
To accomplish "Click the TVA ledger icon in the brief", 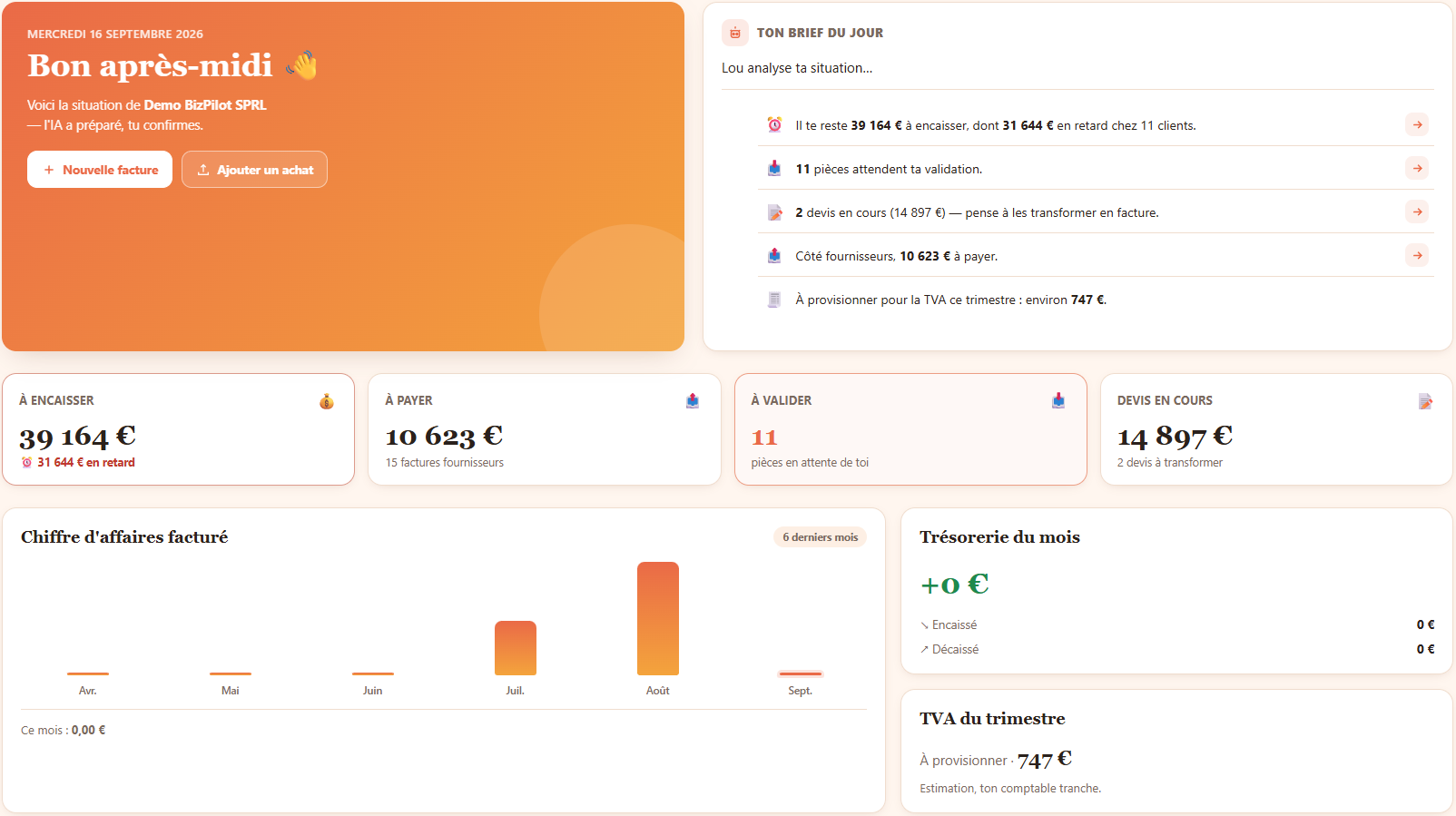I will [774, 300].
